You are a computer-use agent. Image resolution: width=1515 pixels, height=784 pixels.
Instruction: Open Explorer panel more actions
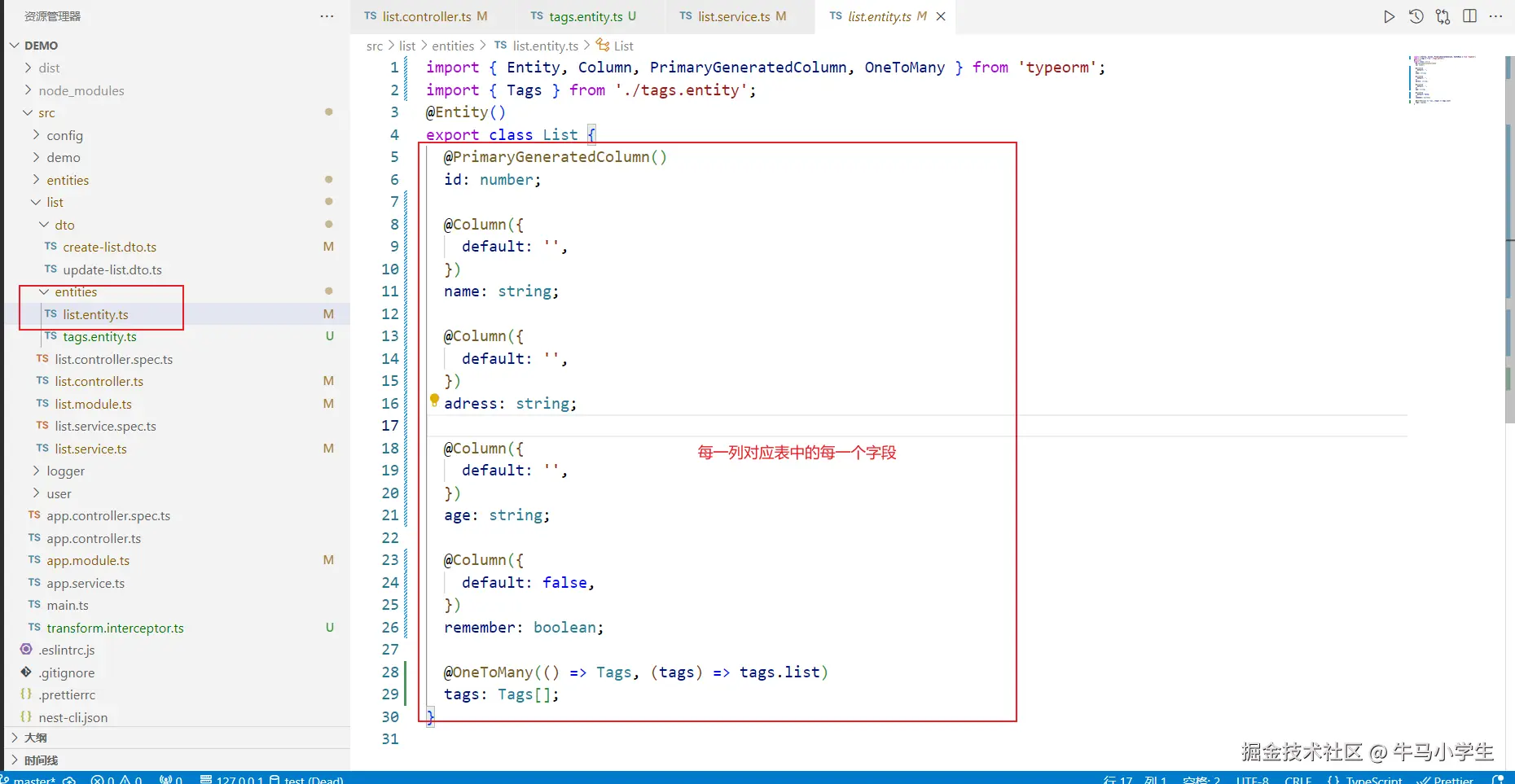point(327,16)
